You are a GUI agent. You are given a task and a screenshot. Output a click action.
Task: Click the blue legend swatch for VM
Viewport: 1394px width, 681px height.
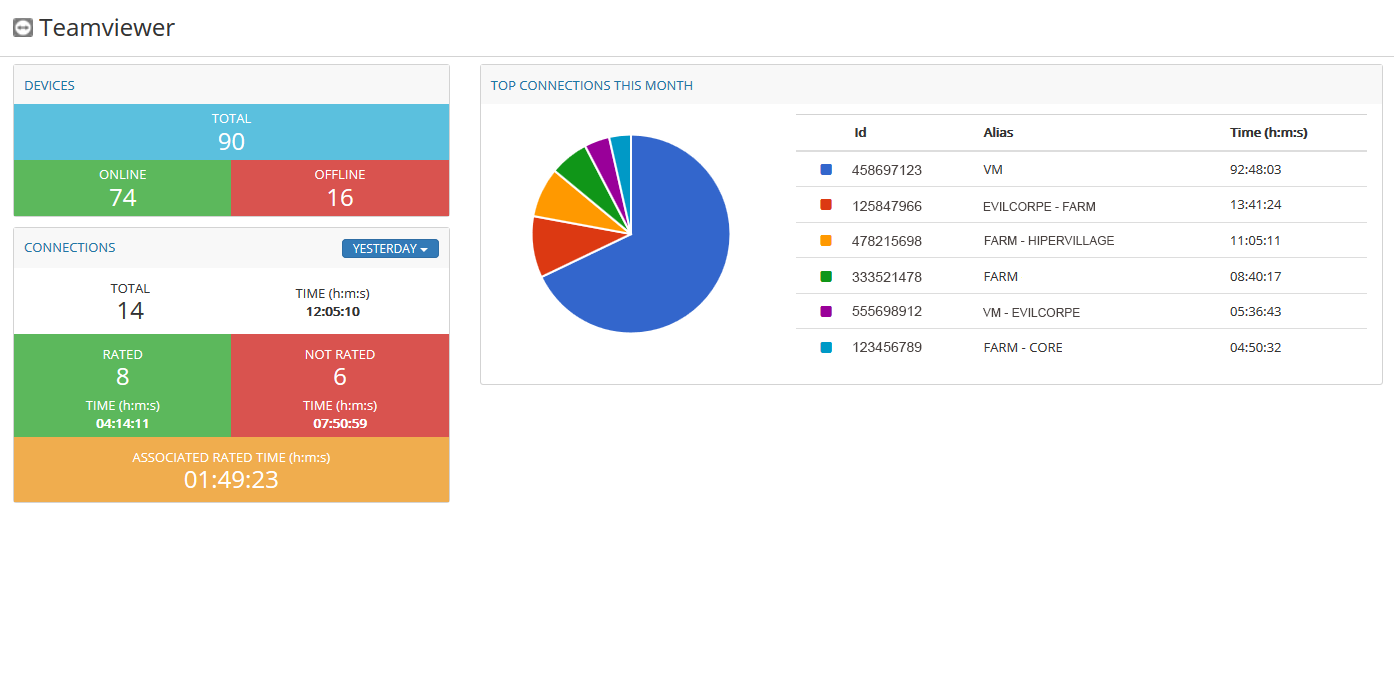[826, 170]
